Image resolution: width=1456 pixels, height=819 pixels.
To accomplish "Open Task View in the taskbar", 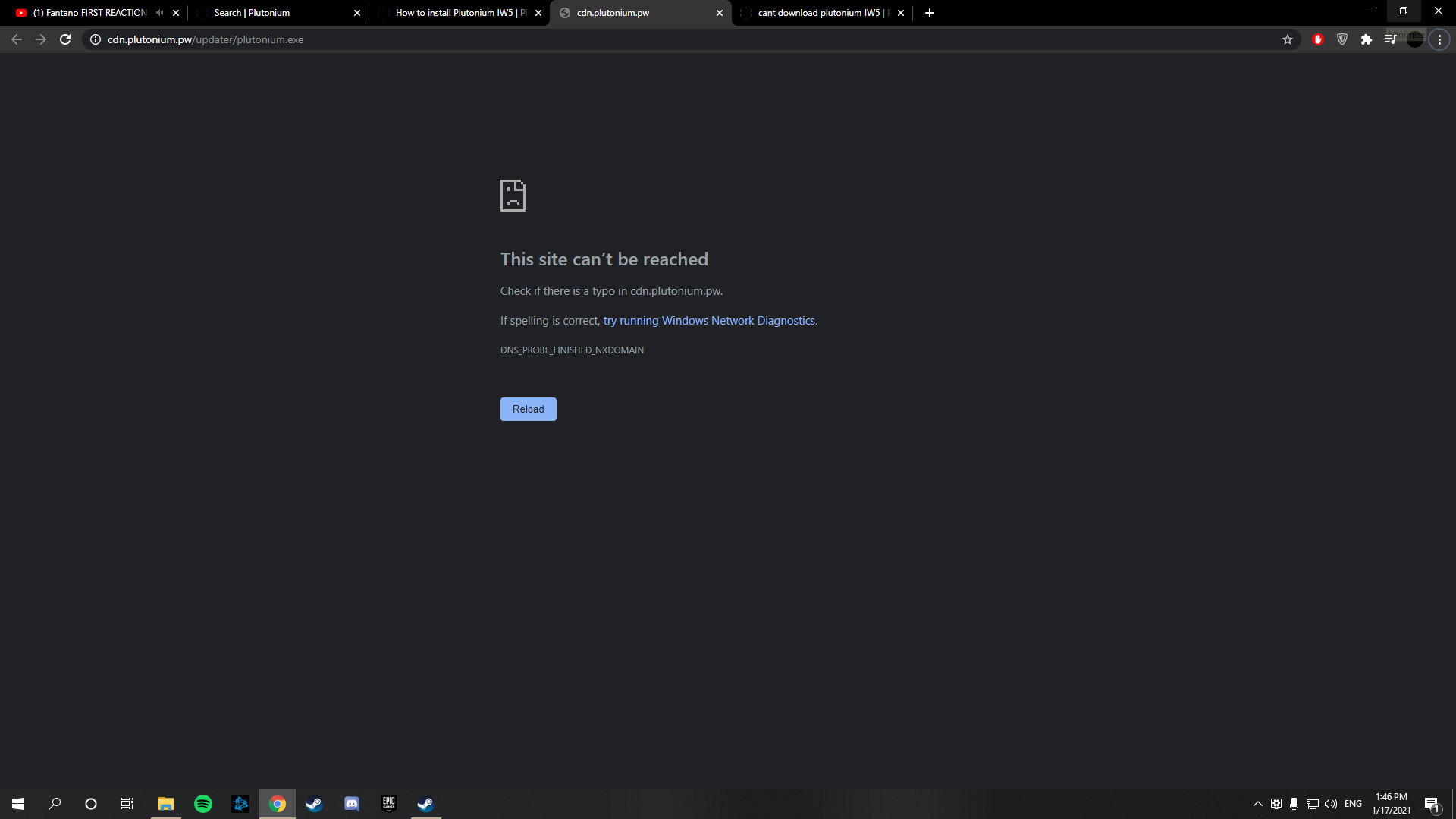I will point(127,804).
